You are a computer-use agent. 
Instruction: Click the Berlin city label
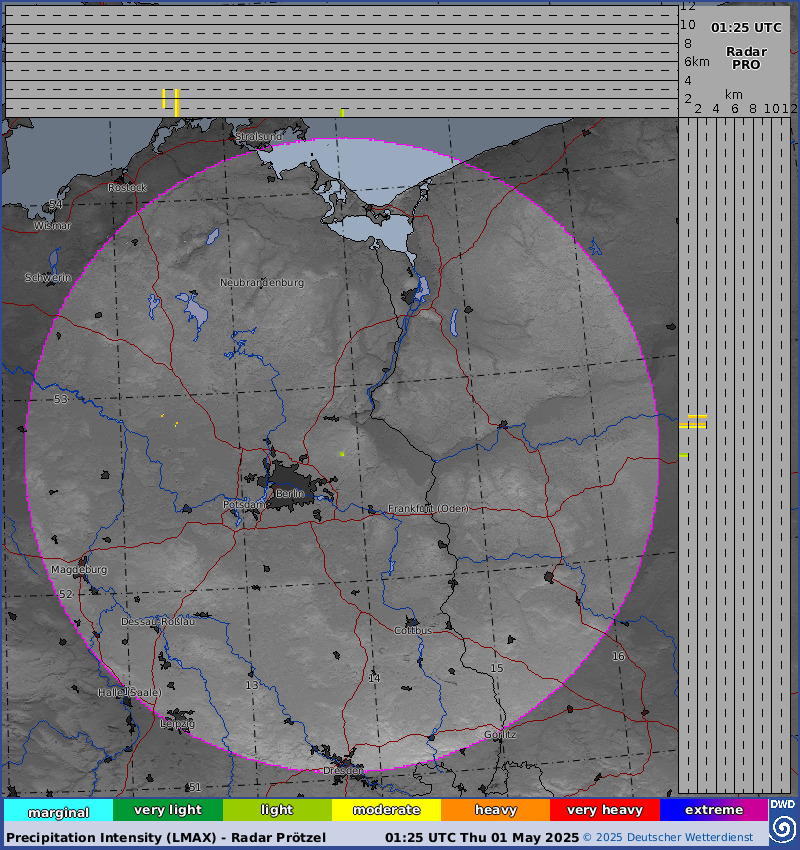[x=289, y=494]
